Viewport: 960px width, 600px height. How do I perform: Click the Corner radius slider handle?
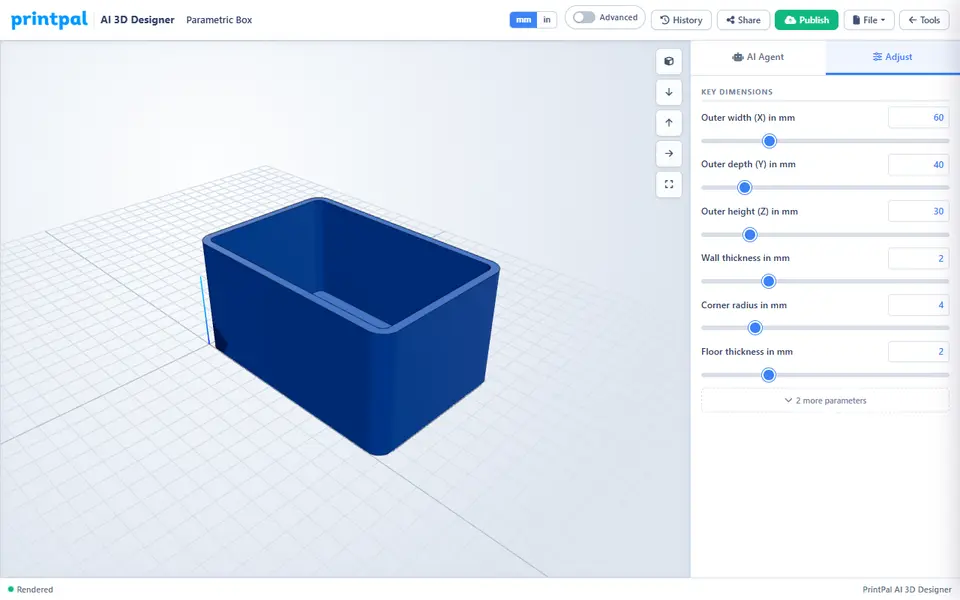pos(756,328)
